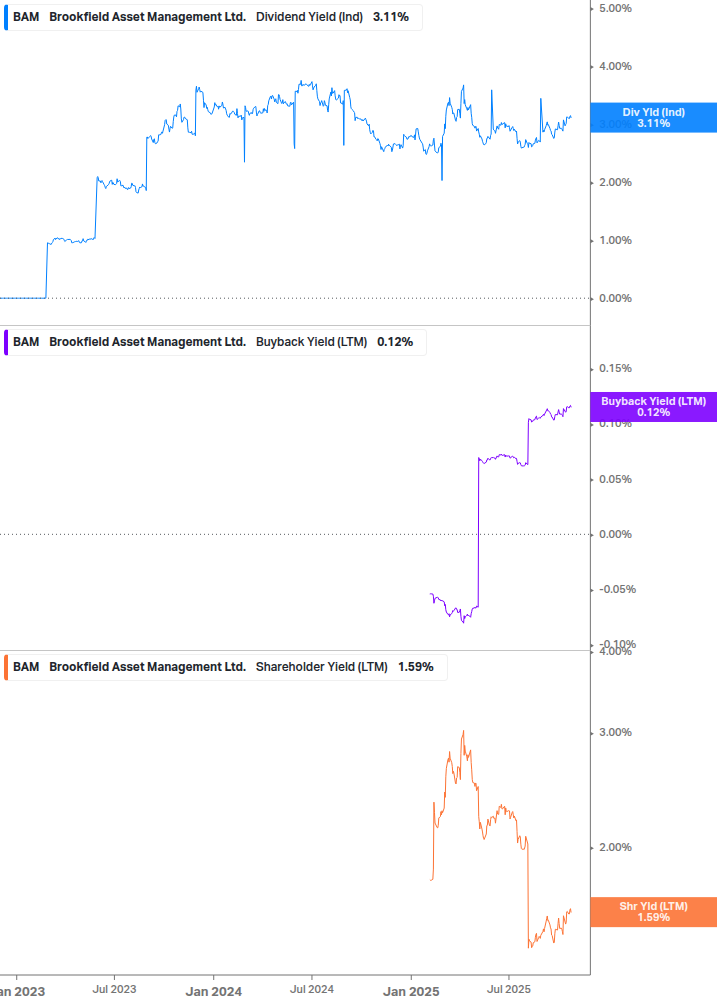717x1005 pixels.
Task: Click the orange Shr Yld (LTM) axis tag
Action: (653, 911)
